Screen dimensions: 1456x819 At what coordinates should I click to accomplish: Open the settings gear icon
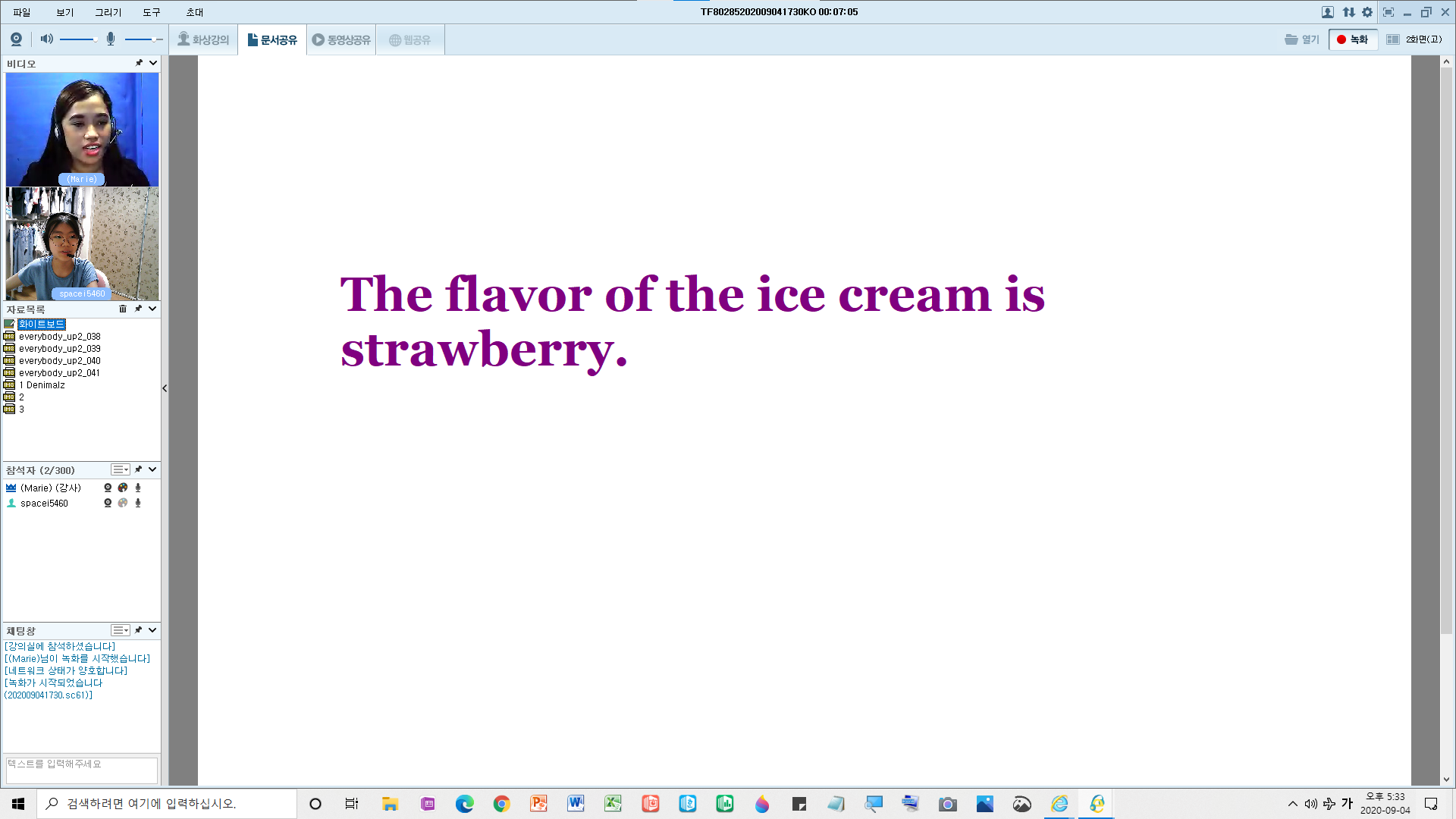tap(1367, 12)
